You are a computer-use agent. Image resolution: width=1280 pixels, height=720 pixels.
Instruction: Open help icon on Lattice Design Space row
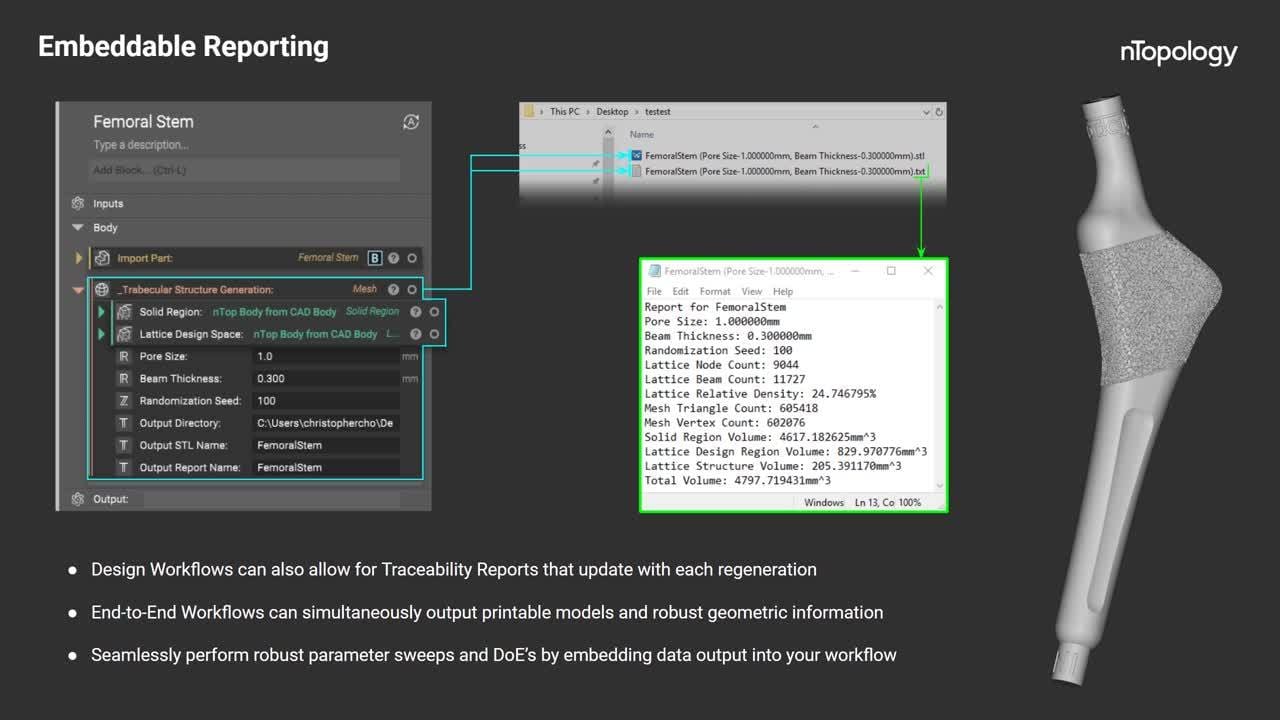point(416,334)
